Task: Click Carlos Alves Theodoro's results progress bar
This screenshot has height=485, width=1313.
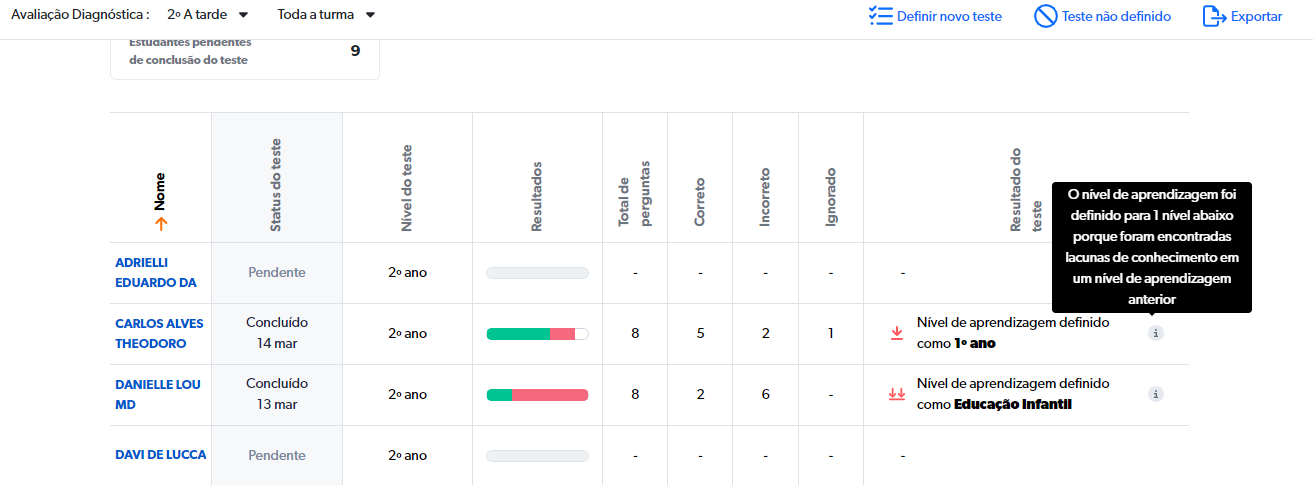Action: pos(537,333)
